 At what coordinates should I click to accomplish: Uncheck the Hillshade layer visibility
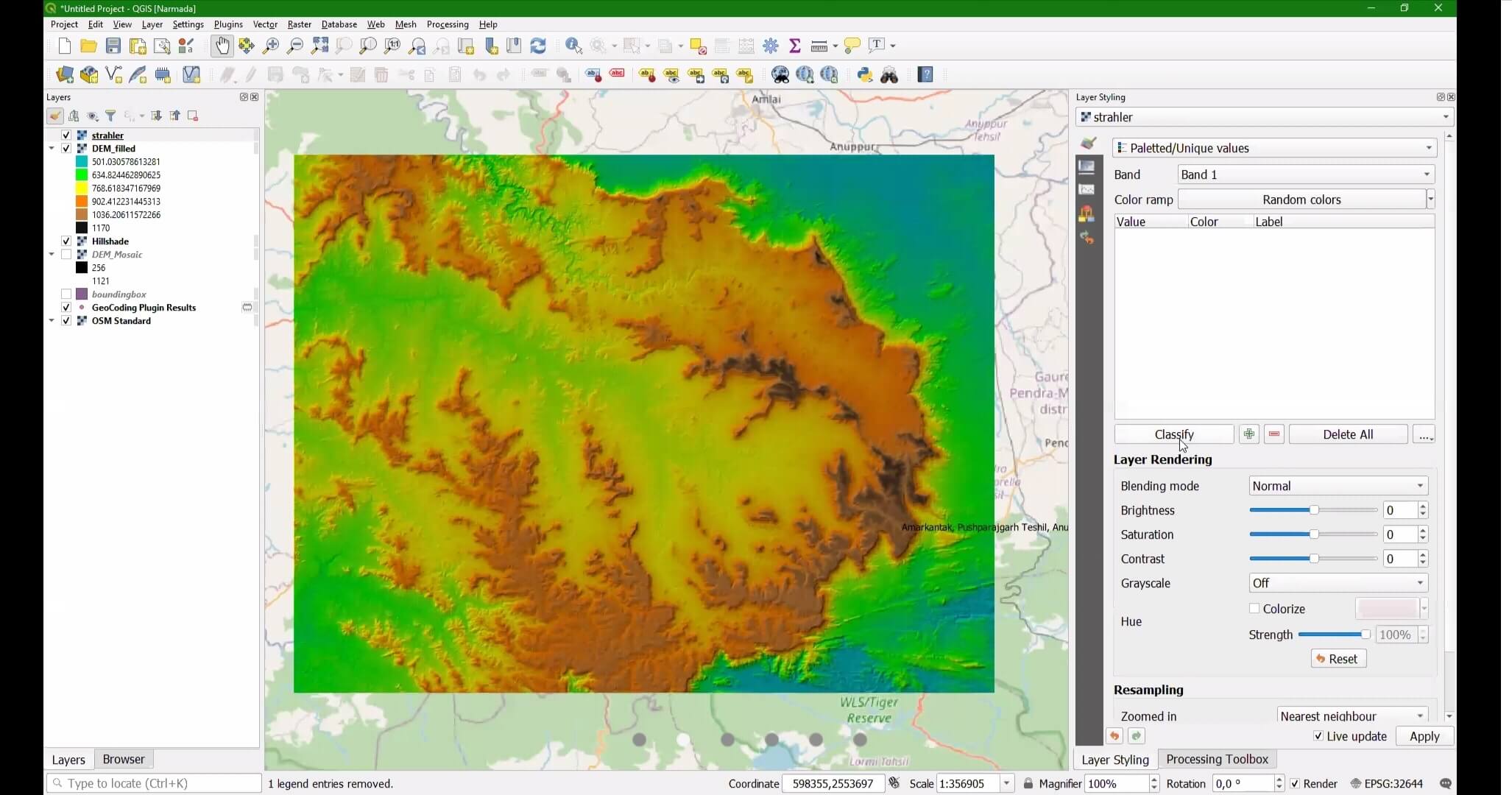(66, 241)
